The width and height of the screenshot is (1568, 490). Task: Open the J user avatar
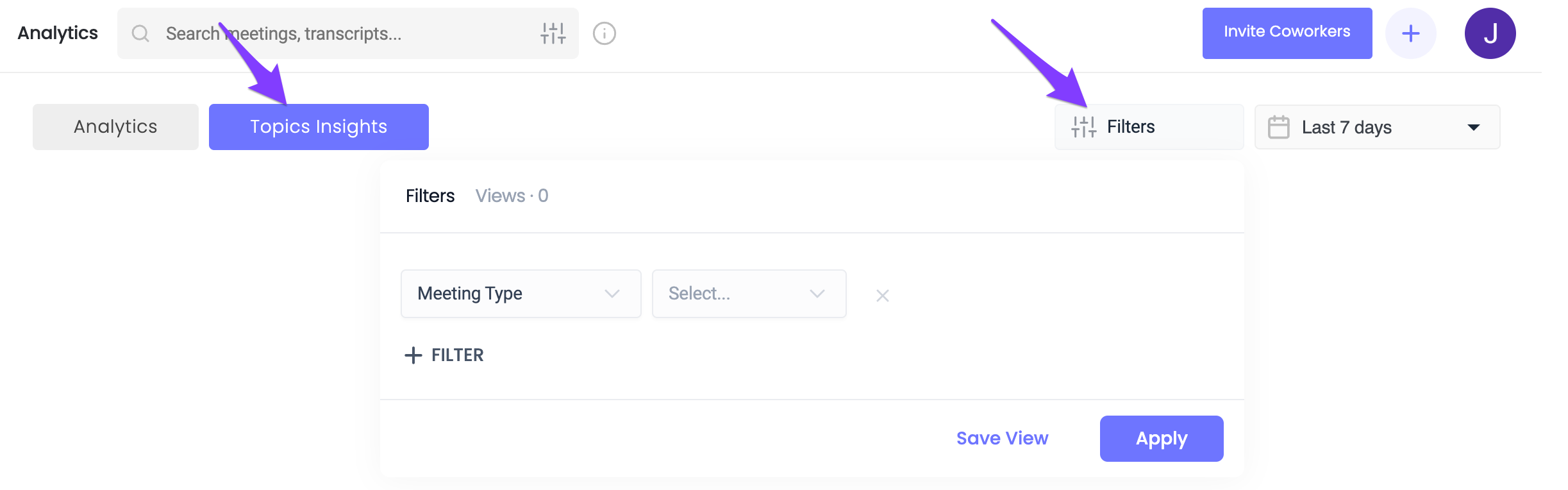pyautogui.click(x=1490, y=33)
